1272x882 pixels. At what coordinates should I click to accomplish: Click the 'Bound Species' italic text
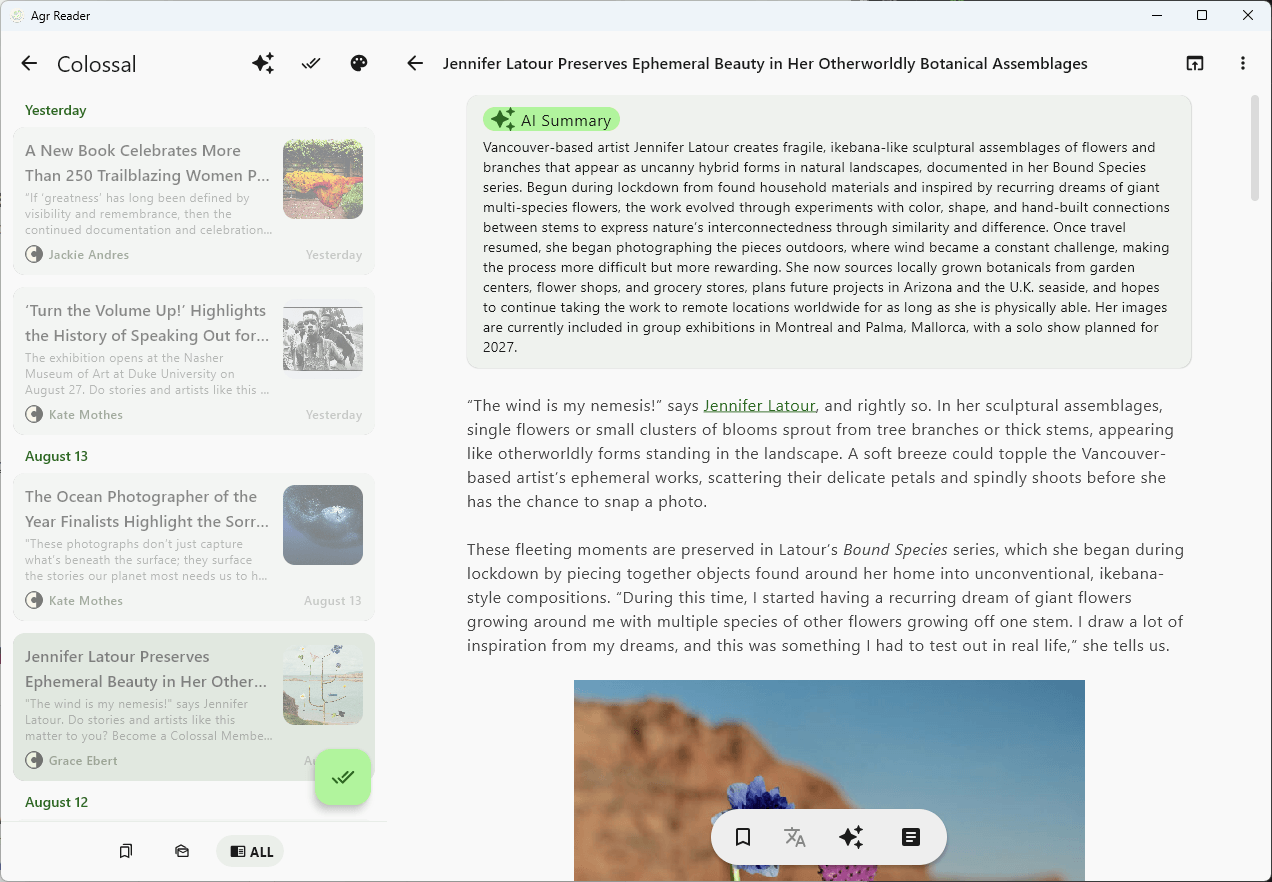click(x=895, y=550)
